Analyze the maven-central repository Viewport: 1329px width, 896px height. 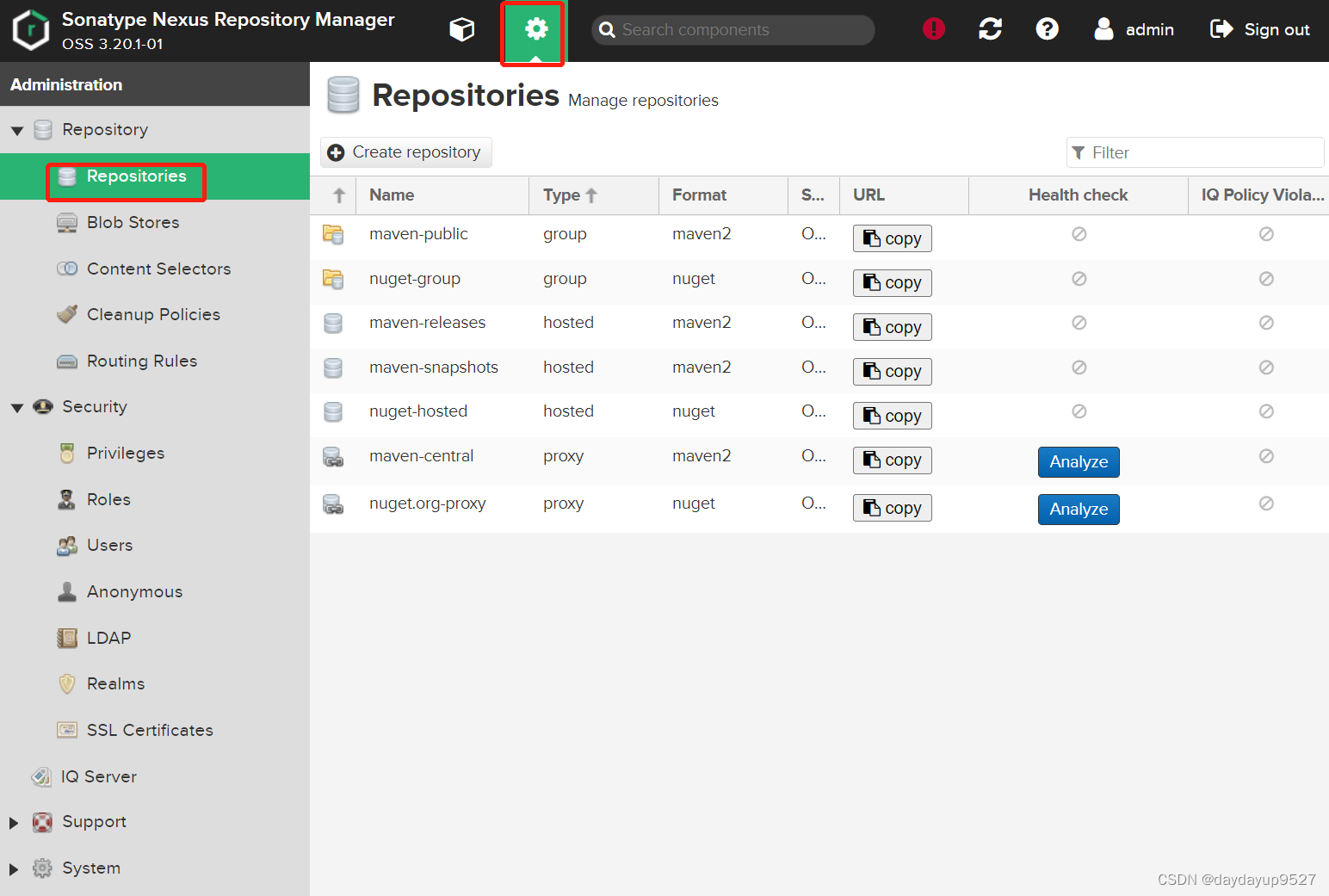coord(1079,462)
